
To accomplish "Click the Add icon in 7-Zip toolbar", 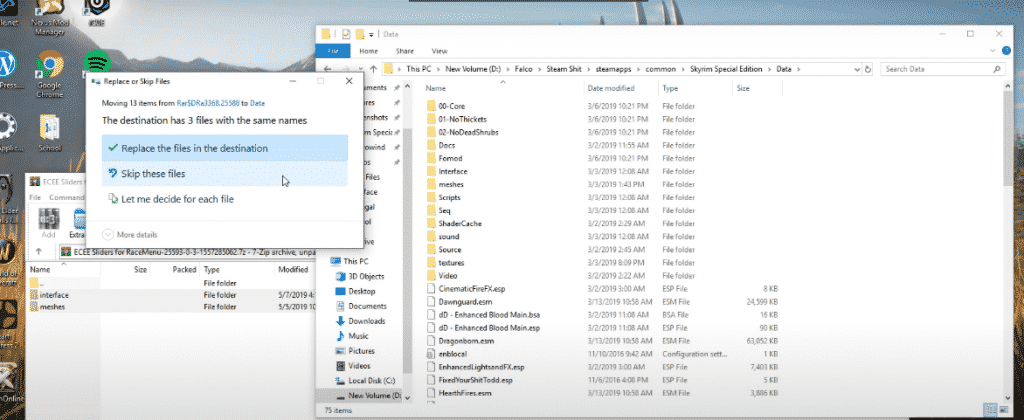I will pos(49,222).
